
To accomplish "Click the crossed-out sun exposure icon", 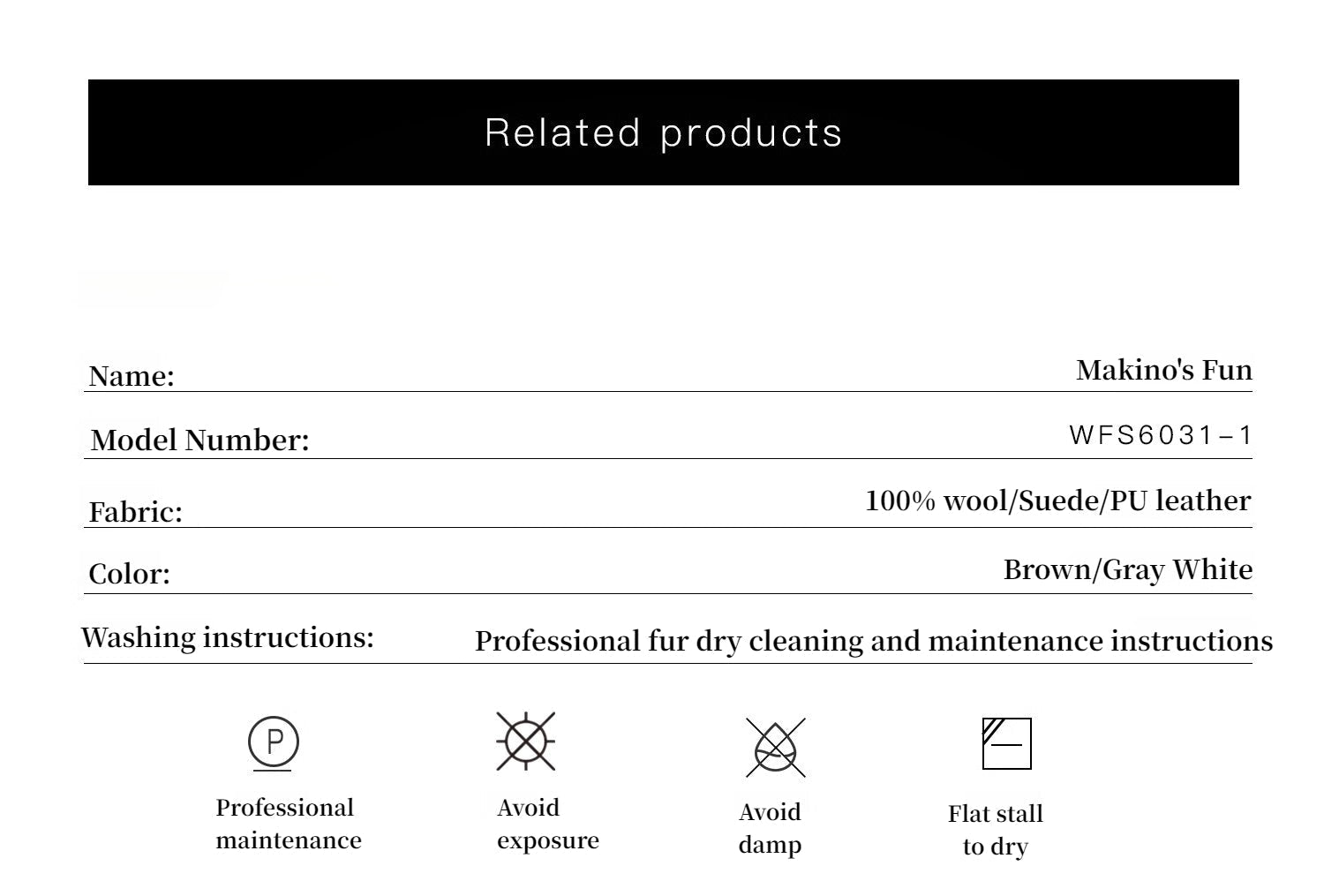I will 526,741.
